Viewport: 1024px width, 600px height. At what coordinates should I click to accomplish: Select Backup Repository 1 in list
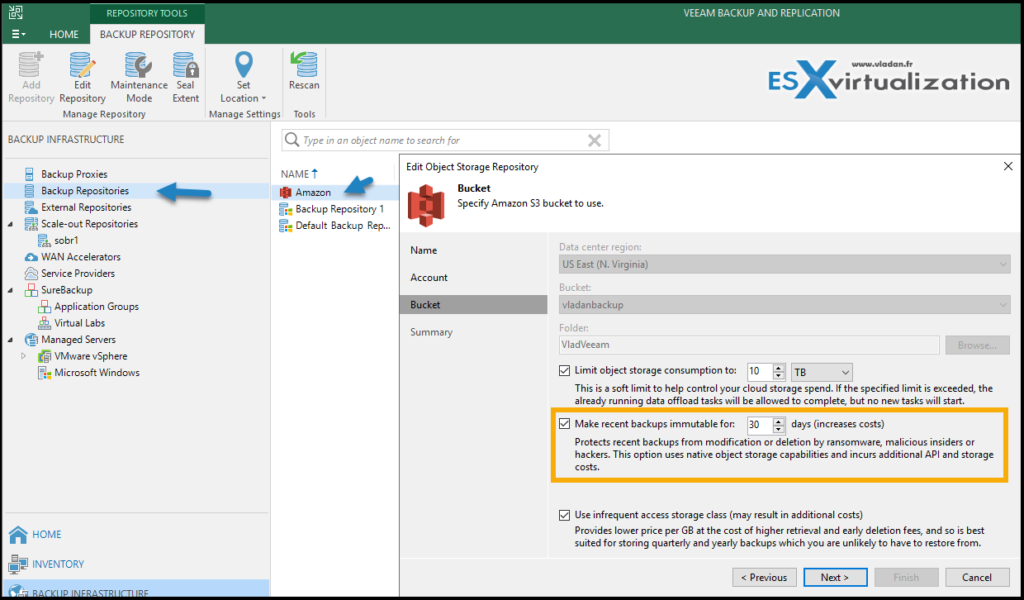coord(338,209)
